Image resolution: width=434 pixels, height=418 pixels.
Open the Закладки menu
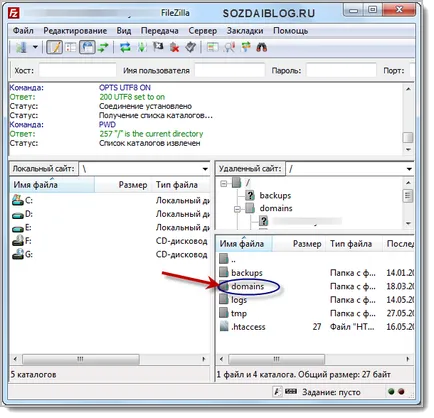coord(245,31)
